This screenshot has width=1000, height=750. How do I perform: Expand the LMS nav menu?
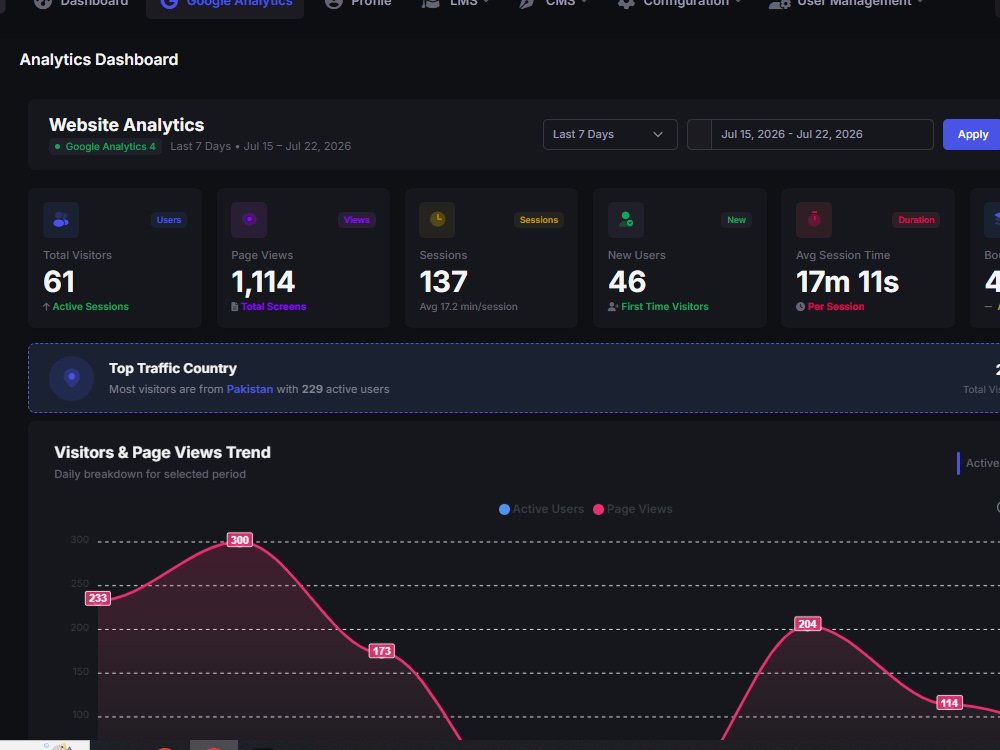click(x=455, y=3)
